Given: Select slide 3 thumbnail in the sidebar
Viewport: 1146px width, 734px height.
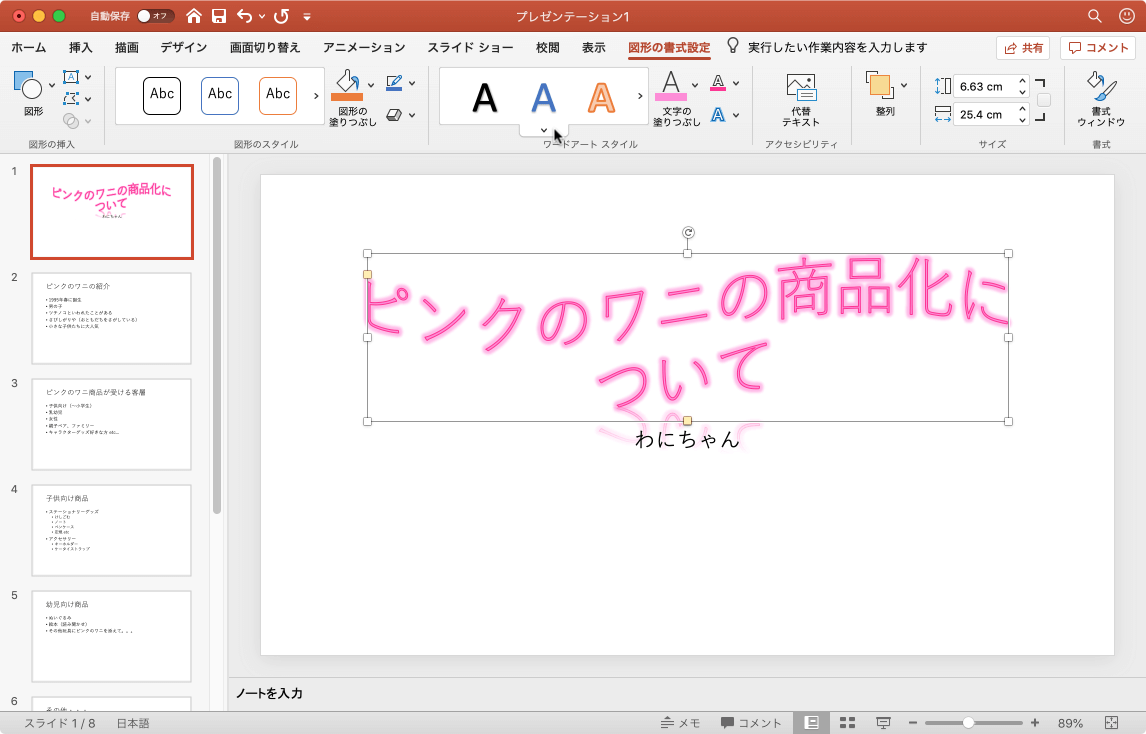Looking at the screenshot, I should point(111,424).
